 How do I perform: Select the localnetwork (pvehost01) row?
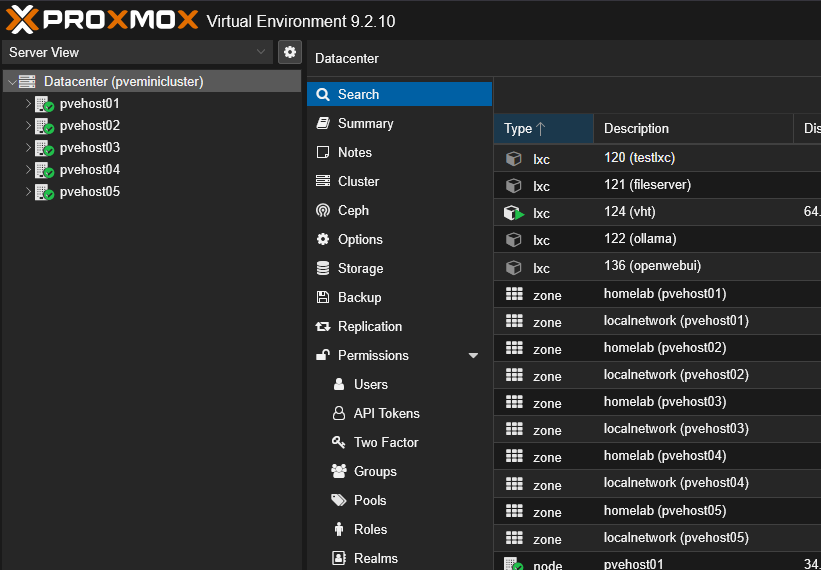pyautogui.click(x=657, y=321)
